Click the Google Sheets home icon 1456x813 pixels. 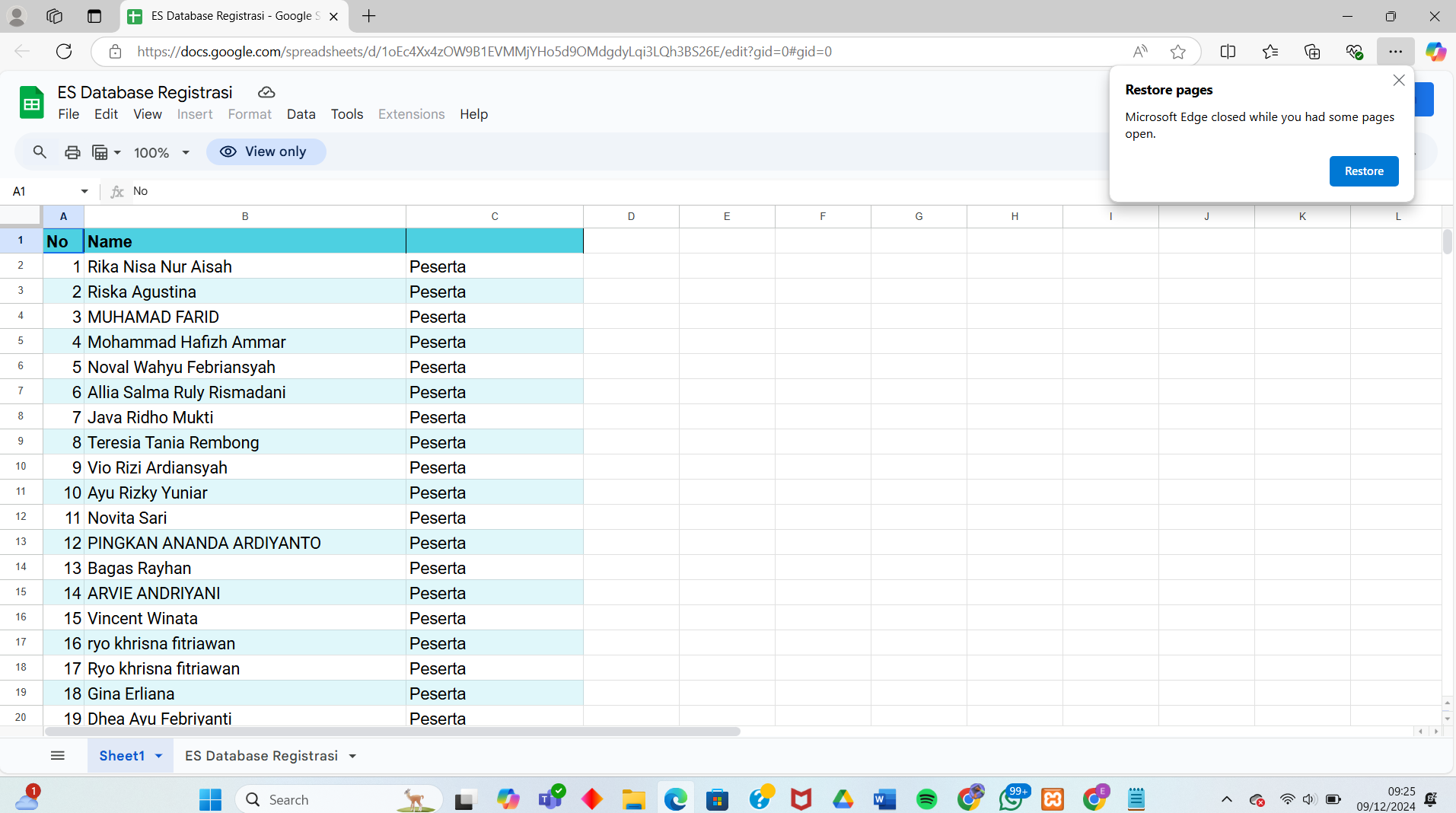pyautogui.click(x=32, y=102)
